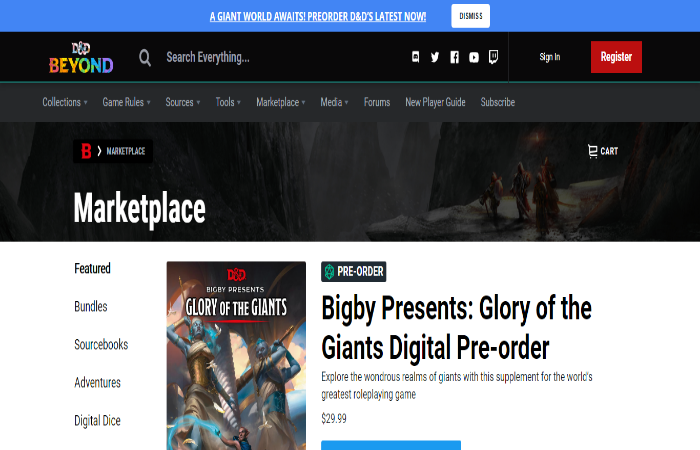Click the red Register button
This screenshot has width=700, height=450.
tap(616, 57)
